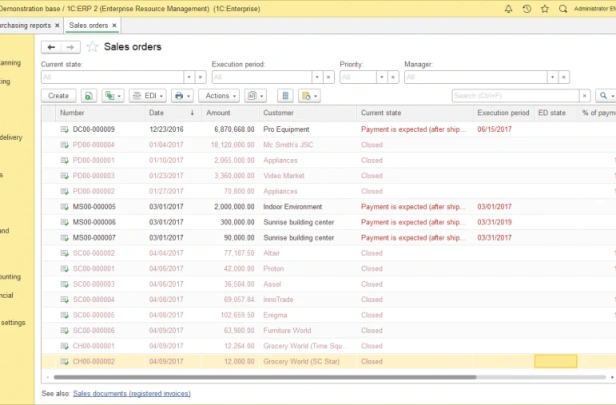Add Sales orders to favorites star
Image resolution: width=616 pixels, height=405 pixels.
point(92,47)
